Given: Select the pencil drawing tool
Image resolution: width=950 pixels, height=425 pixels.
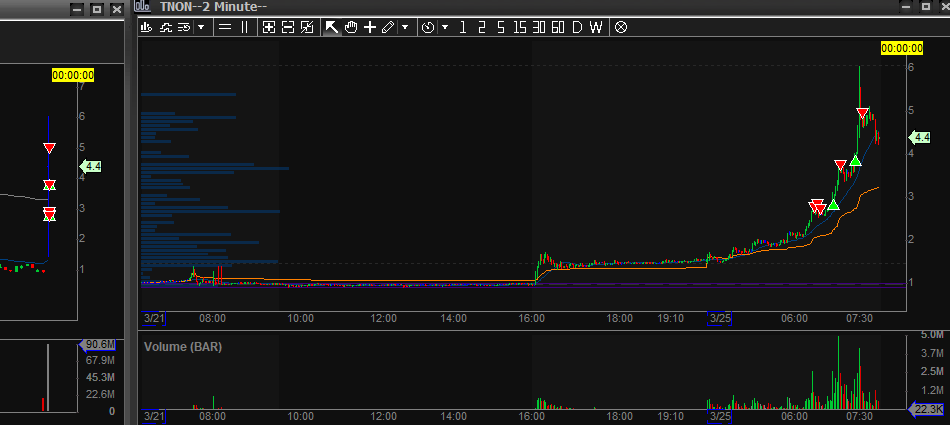Looking at the screenshot, I should pyautogui.click(x=388, y=27).
